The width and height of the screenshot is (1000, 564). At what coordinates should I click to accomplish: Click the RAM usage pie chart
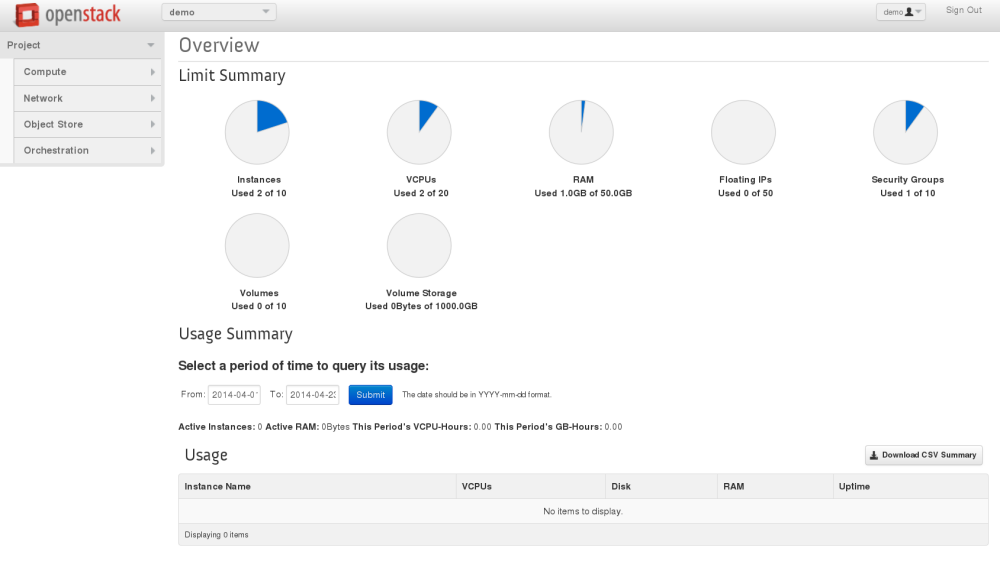(581, 132)
